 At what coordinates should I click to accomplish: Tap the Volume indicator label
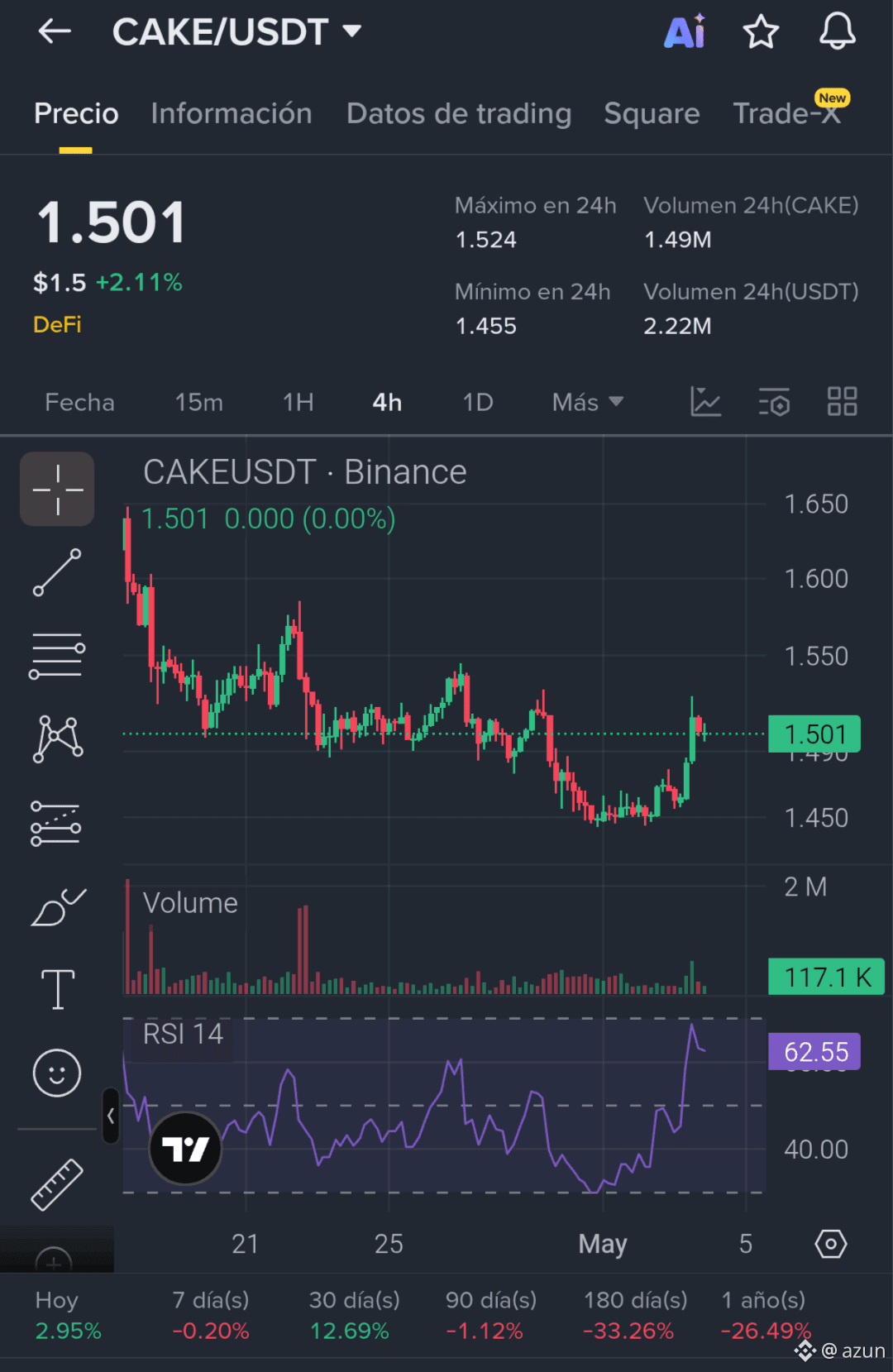click(x=190, y=903)
